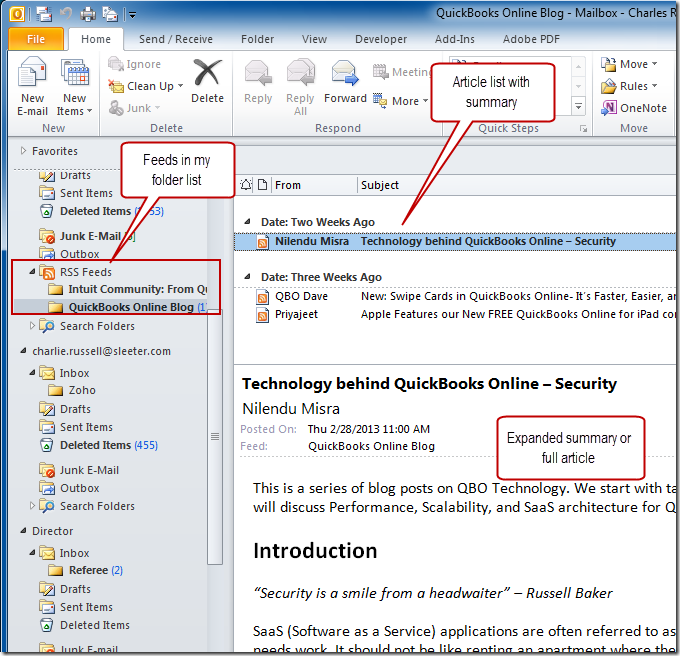The height and width of the screenshot is (656, 680).
Task: Sort by reminder bell column icon
Action: (246, 185)
